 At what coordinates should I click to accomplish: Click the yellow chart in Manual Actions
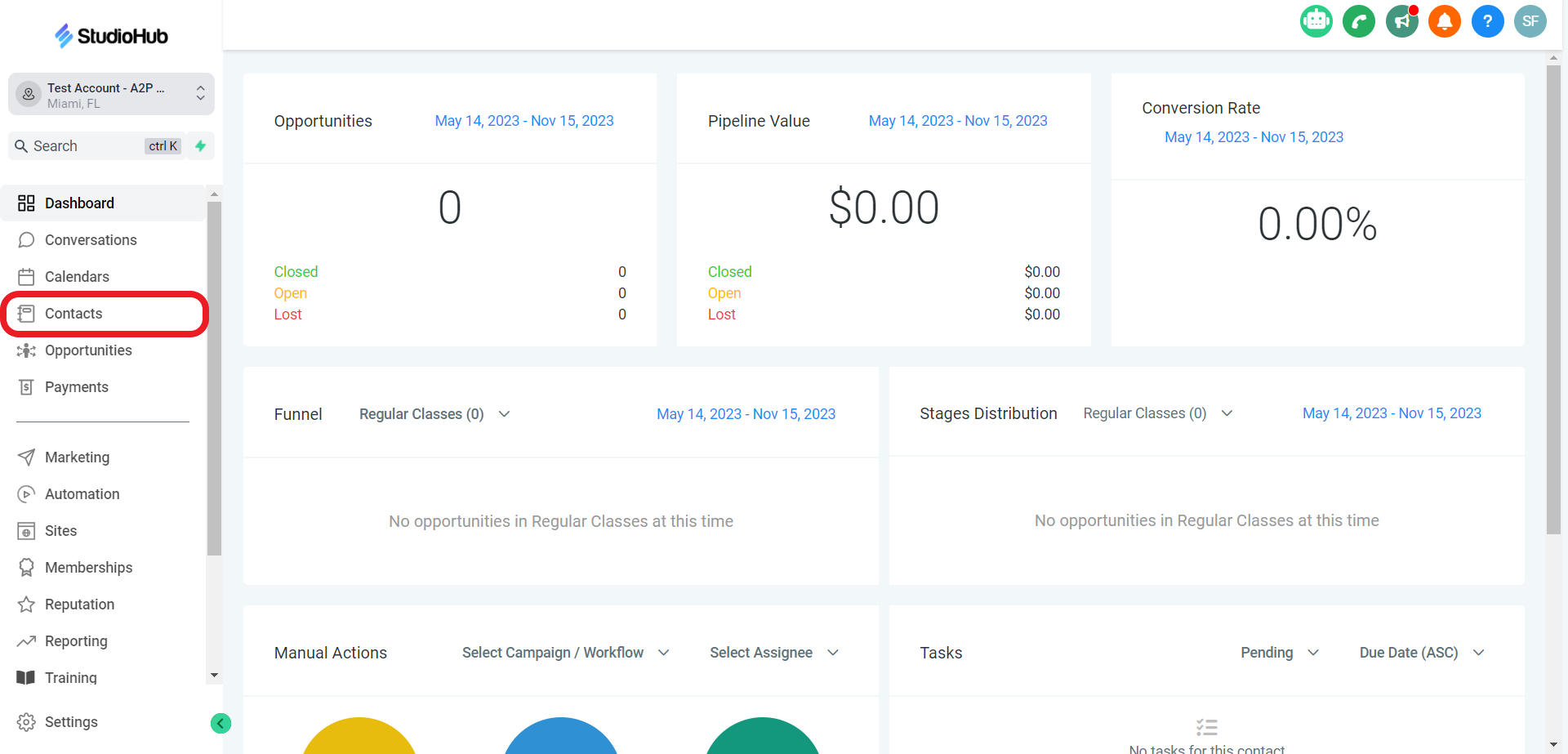pyautogui.click(x=359, y=735)
